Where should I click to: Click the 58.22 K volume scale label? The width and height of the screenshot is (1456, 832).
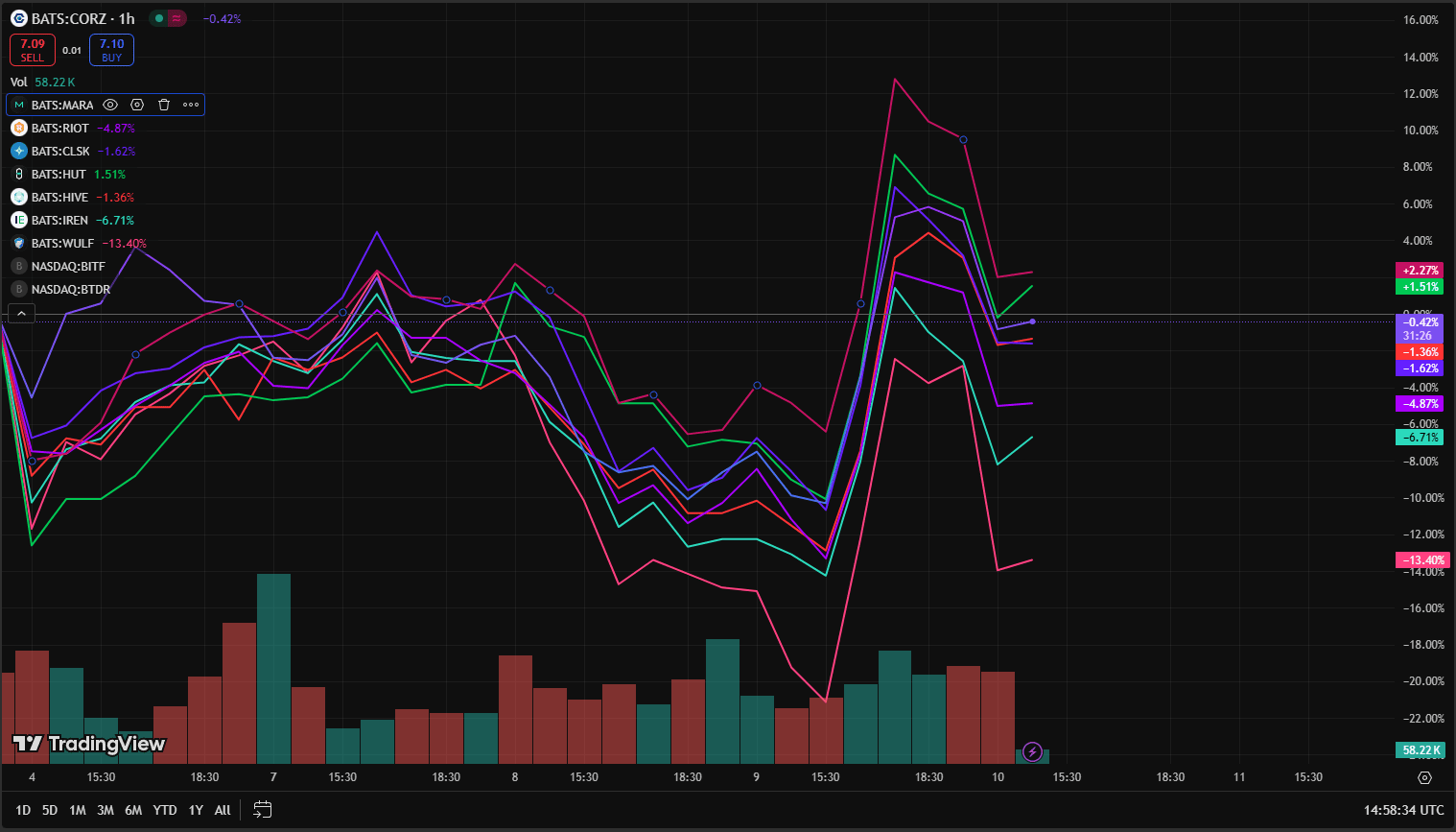(x=1420, y=750)
